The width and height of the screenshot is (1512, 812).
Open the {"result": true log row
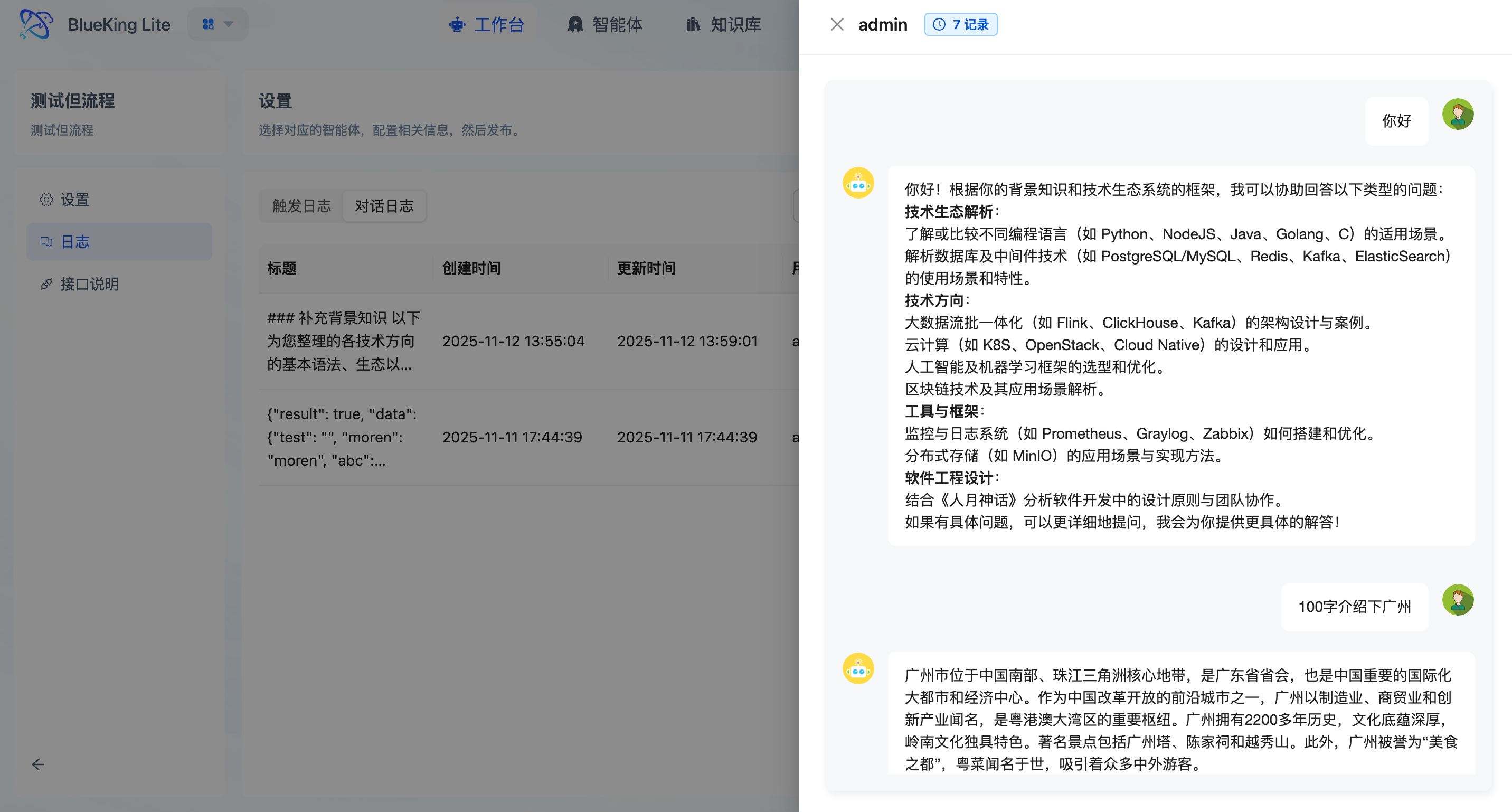point(342,437)
